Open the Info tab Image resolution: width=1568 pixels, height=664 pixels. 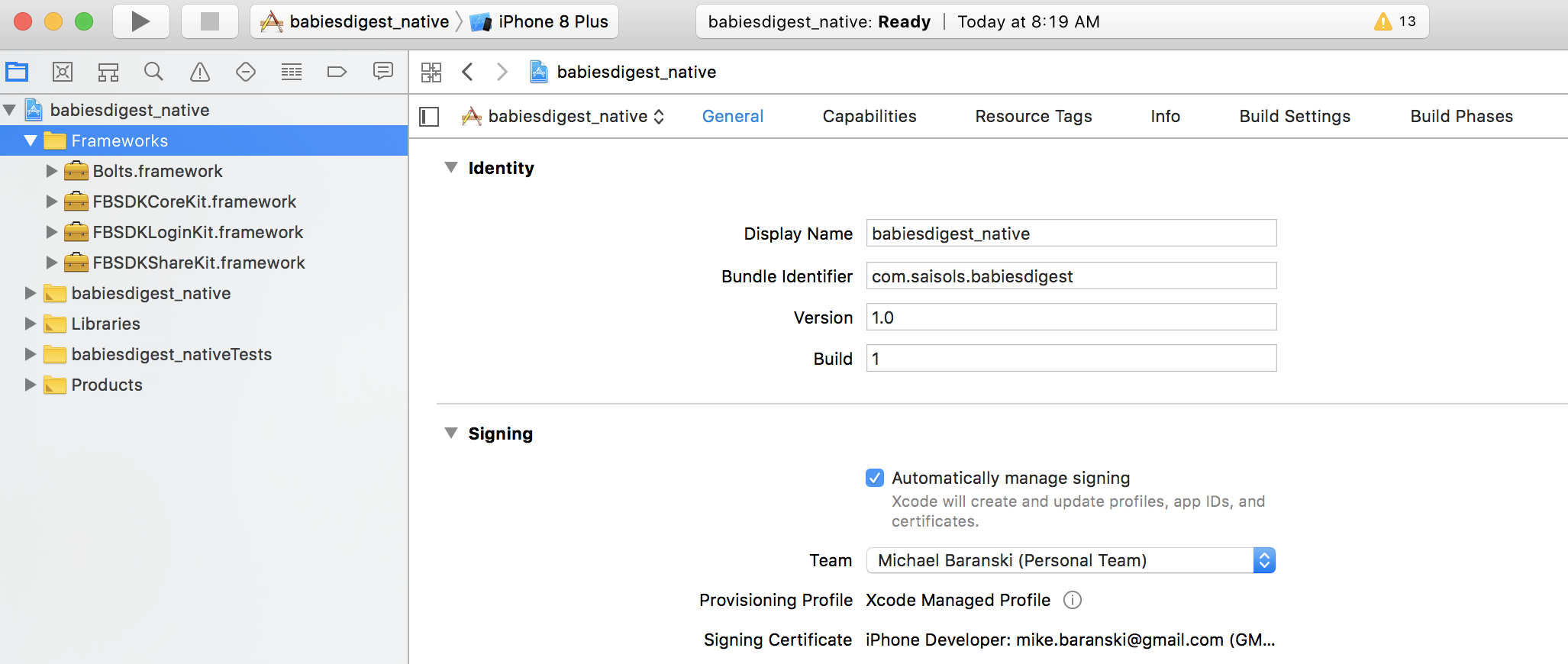pos(1166,116)
